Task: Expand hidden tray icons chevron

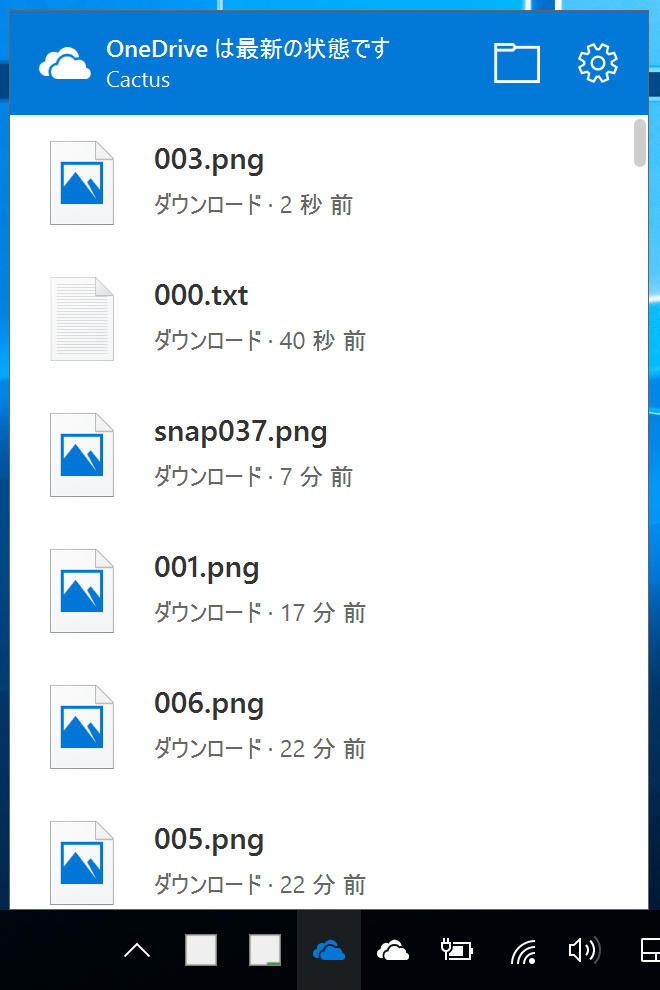Action: [x=137, y=950]
